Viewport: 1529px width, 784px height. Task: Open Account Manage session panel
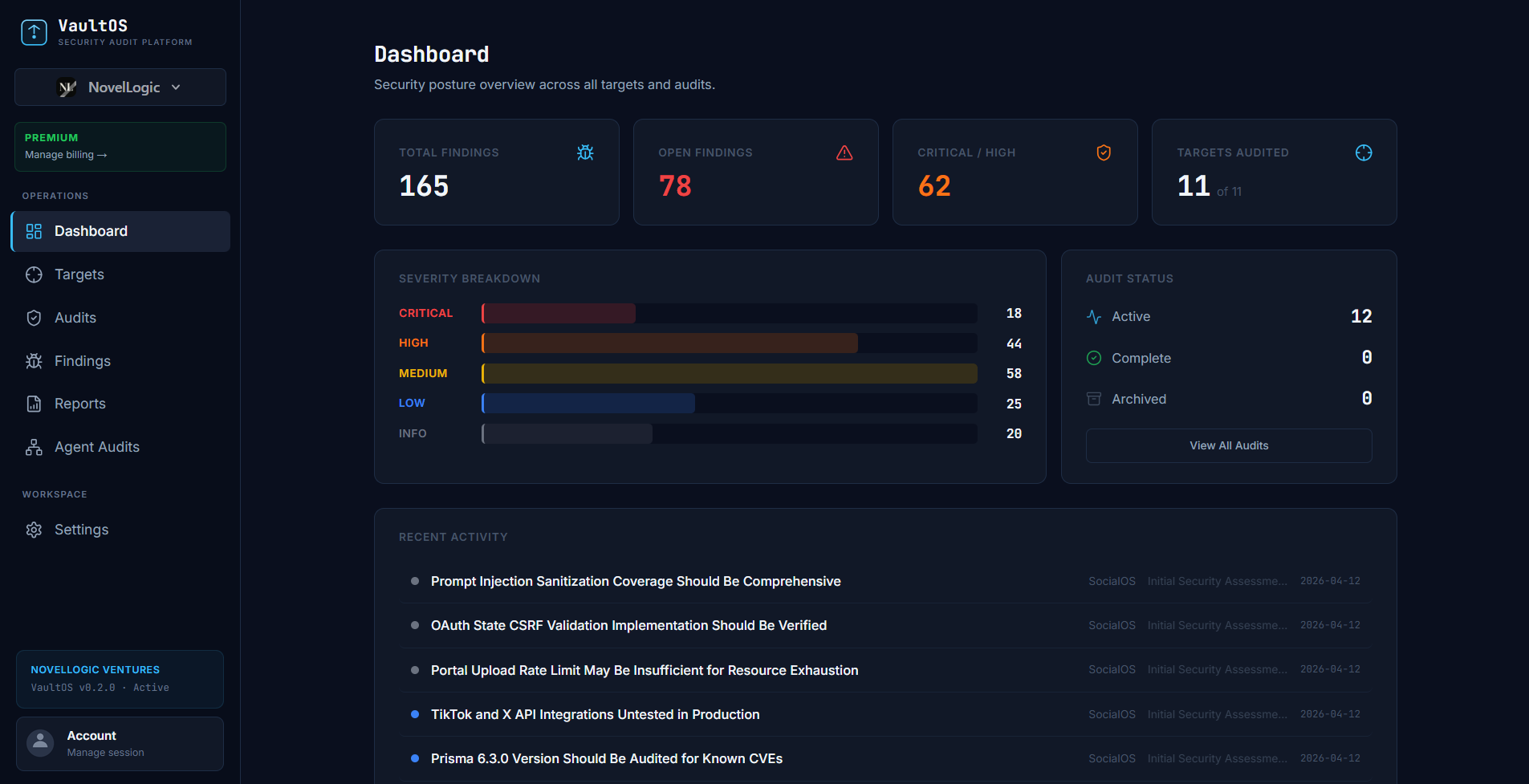[120, 744]
